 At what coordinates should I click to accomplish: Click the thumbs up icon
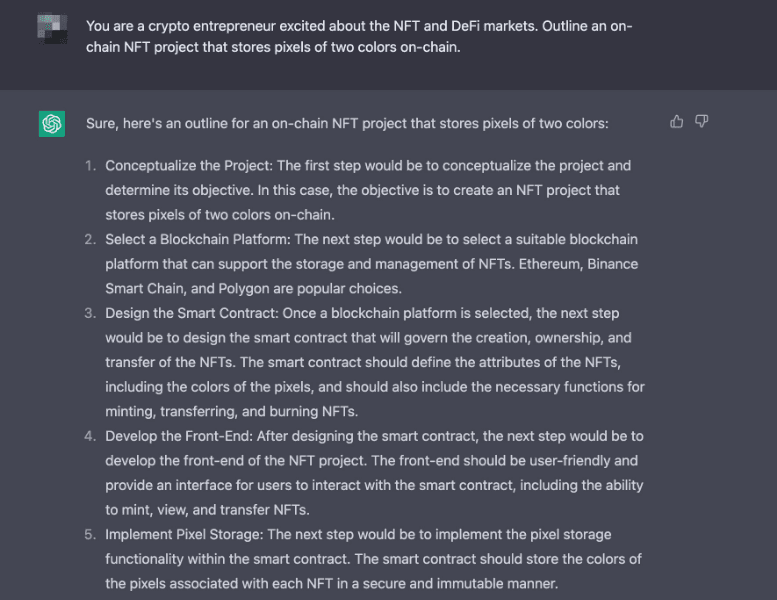(x=676, y=121)
